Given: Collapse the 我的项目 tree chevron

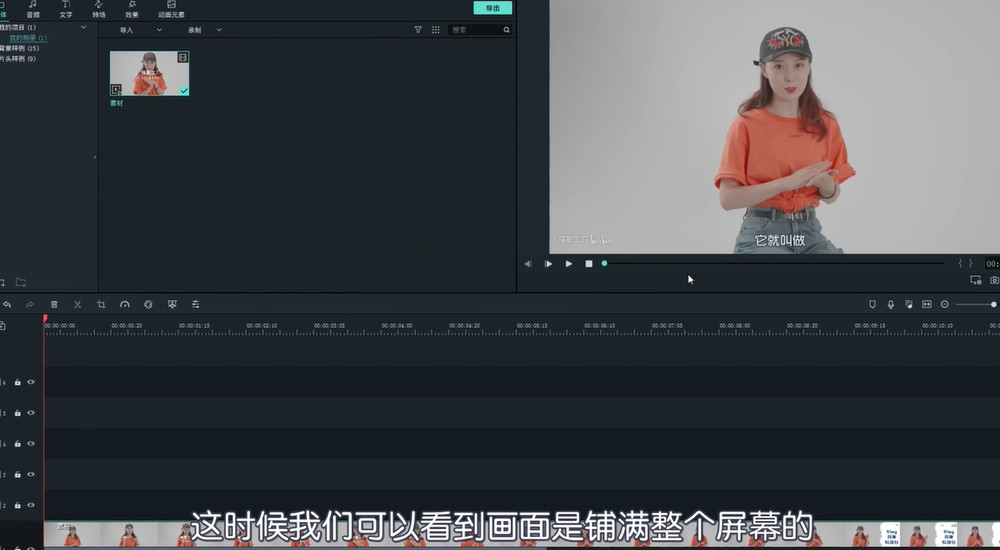Looking at the screenshot, I should tap(83, 27).
